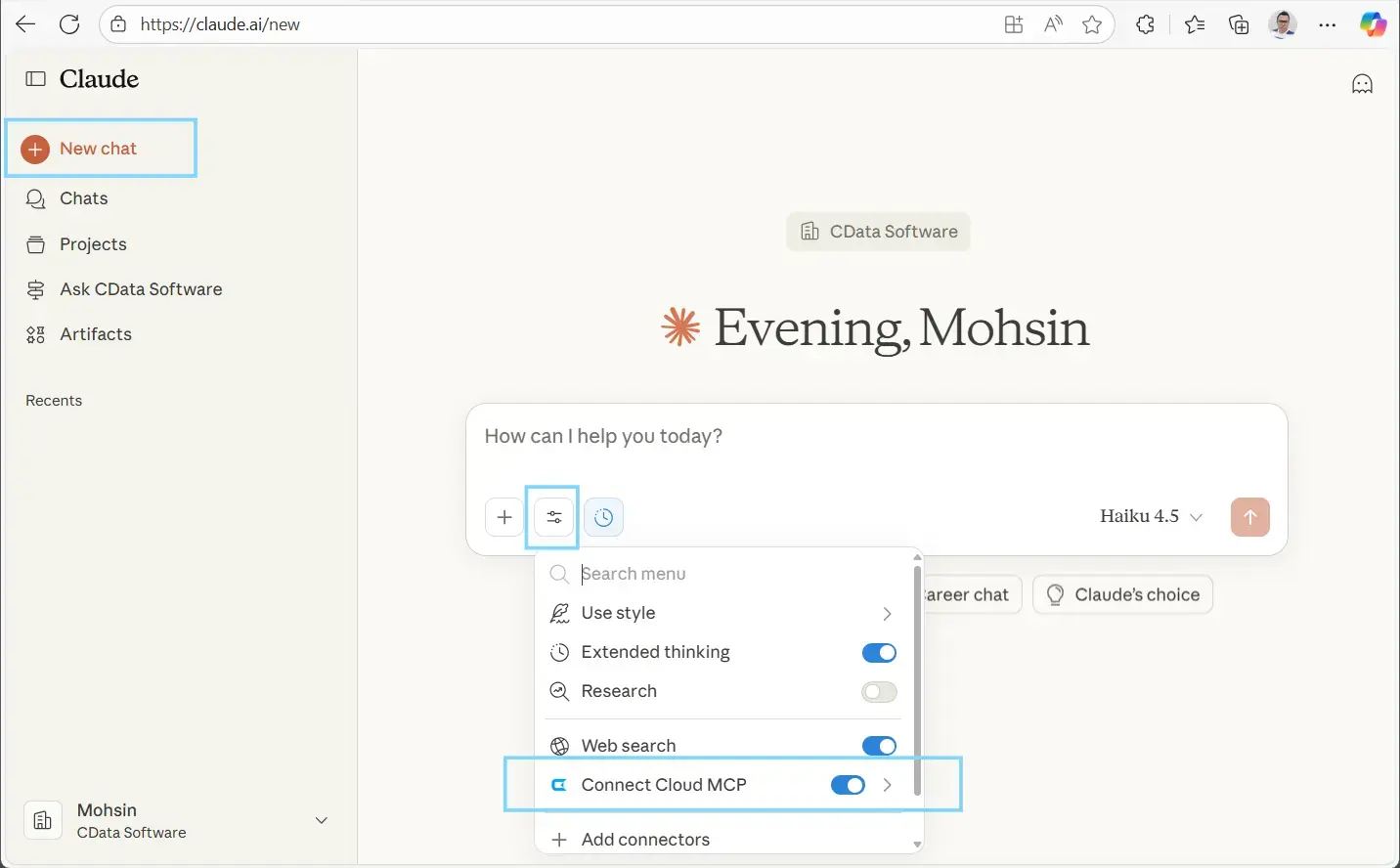Open the search and tools sliders icon
Viewport: 1400px width, 868px height.
tap(554, 517)
